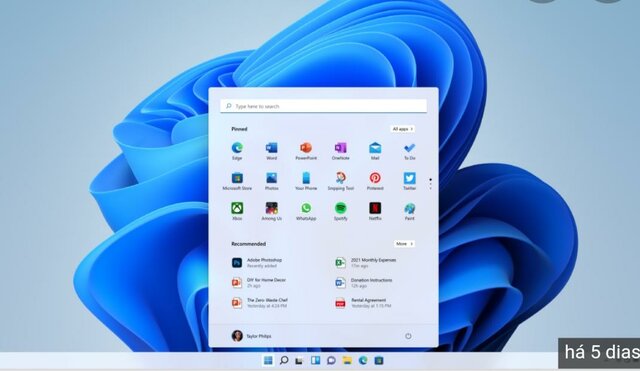Open the Mail app
Screen dimensions: 640x371
click(x=375, y=151)
